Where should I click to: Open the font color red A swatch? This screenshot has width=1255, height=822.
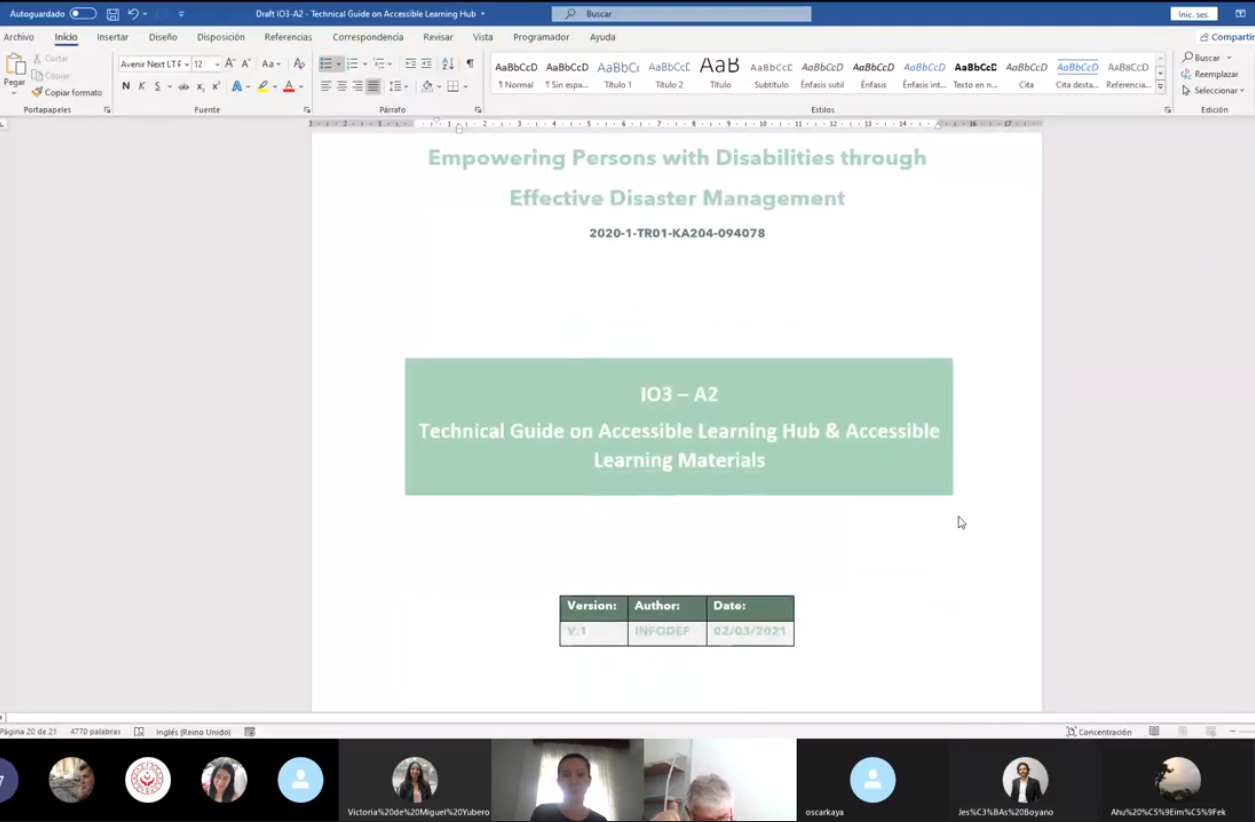coord(288,87)
